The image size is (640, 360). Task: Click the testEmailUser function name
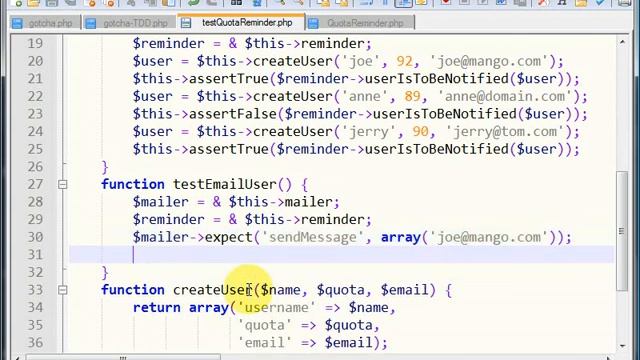(225, 184)
